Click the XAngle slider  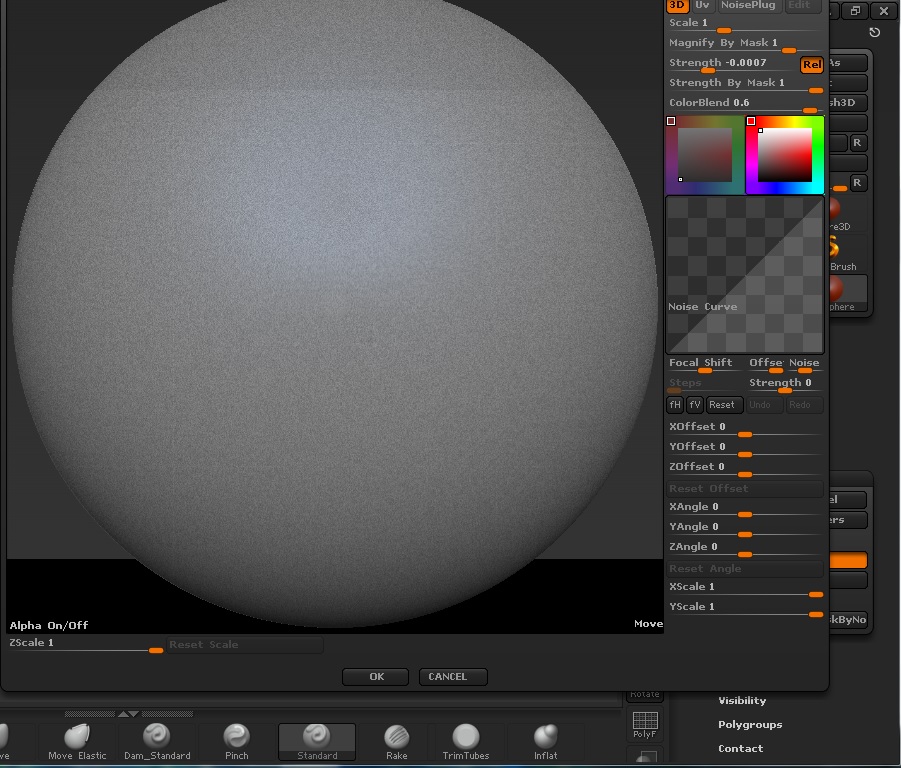click(745, 508)
